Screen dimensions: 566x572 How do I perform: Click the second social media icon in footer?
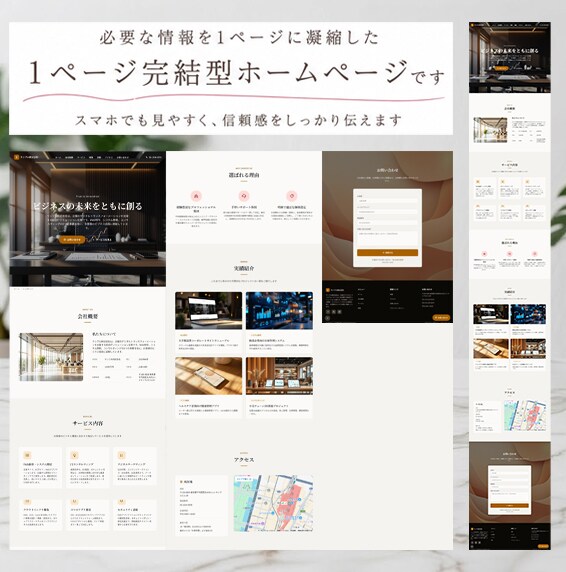tap(334, 312)
